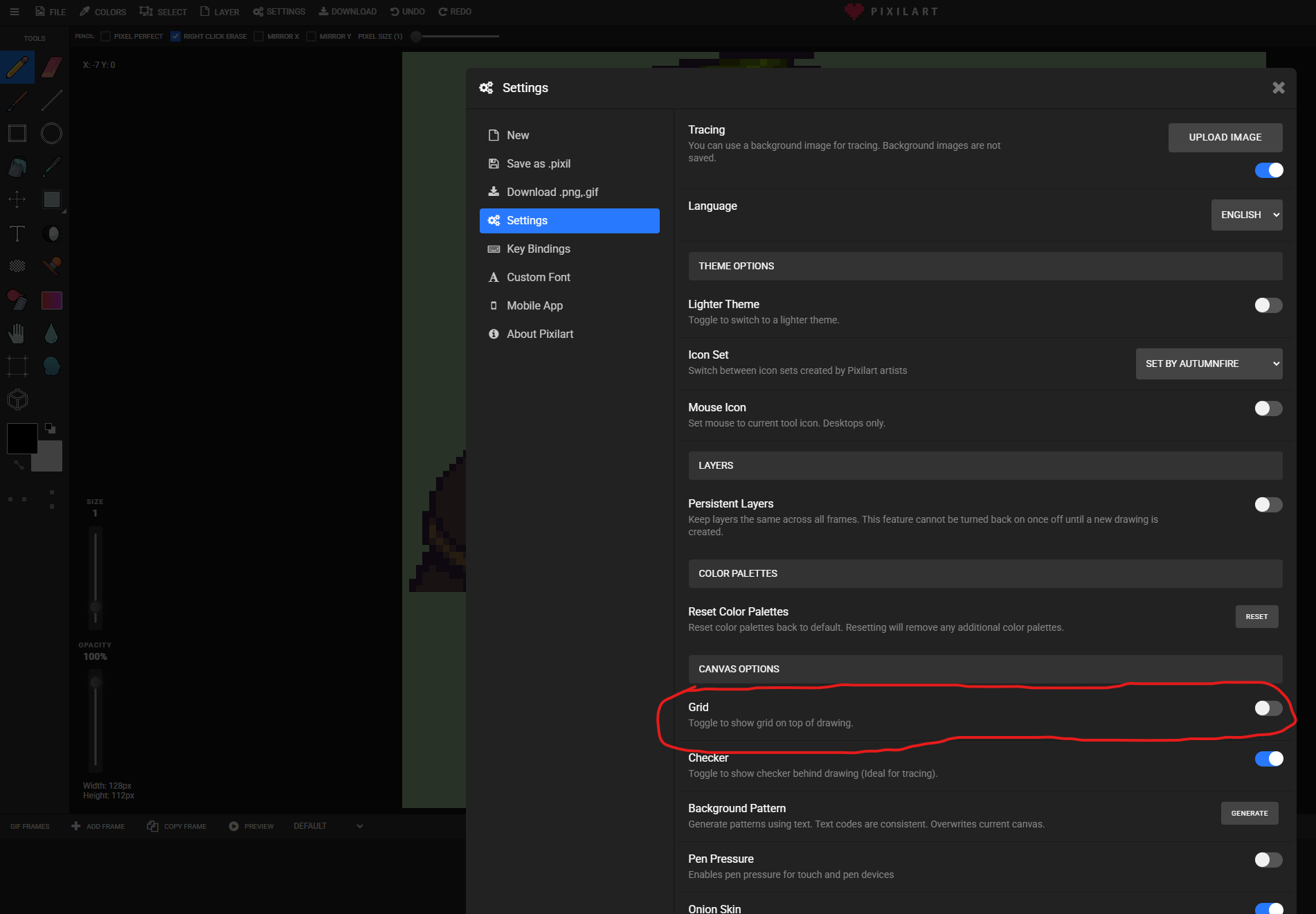
Task: Open the Language dropdown showing English
Action: click(1246, 215)
